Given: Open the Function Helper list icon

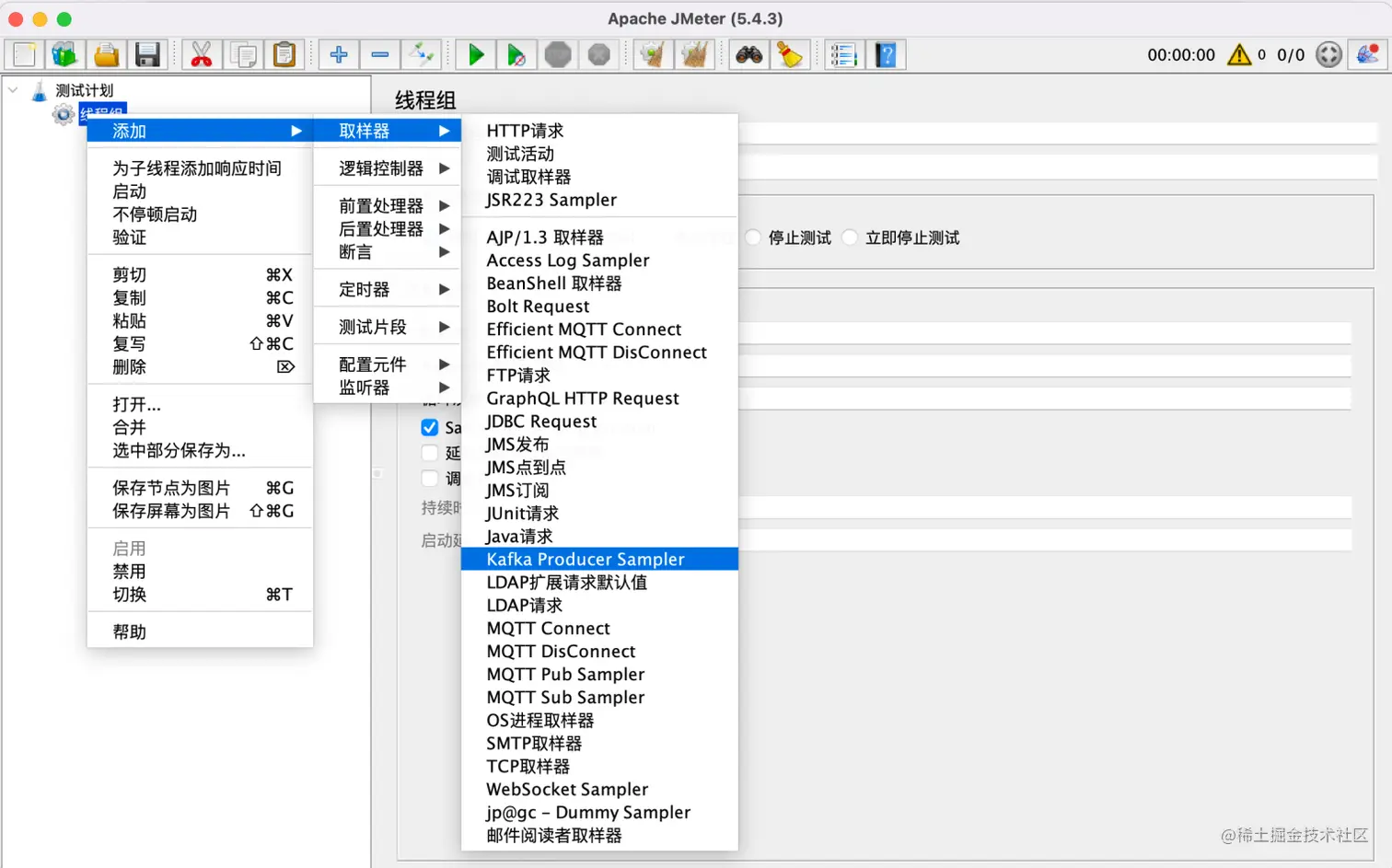Looking at the screenshot, I should click(844, 55).
